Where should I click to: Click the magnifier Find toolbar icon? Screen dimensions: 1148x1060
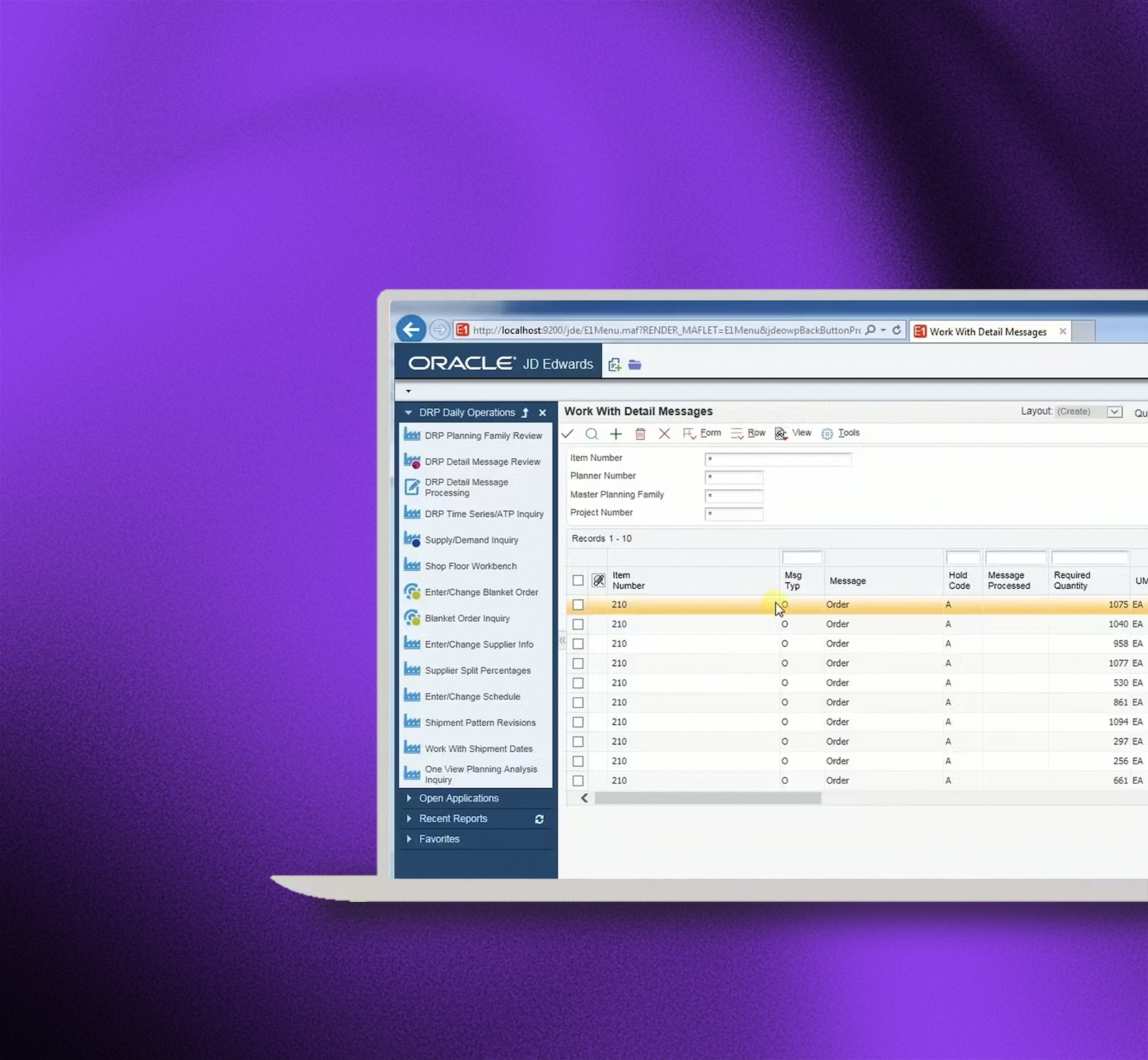click(591, 433)
